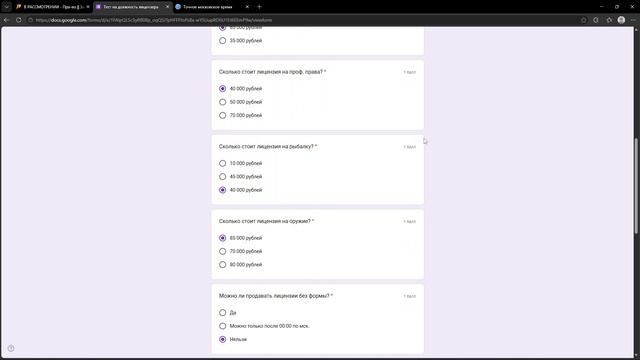Image resolution: width=640 pixels, height=360 pixels.
Task: Switch to the 'Точное московское время' tab
Action: click(x=212, y=7)
